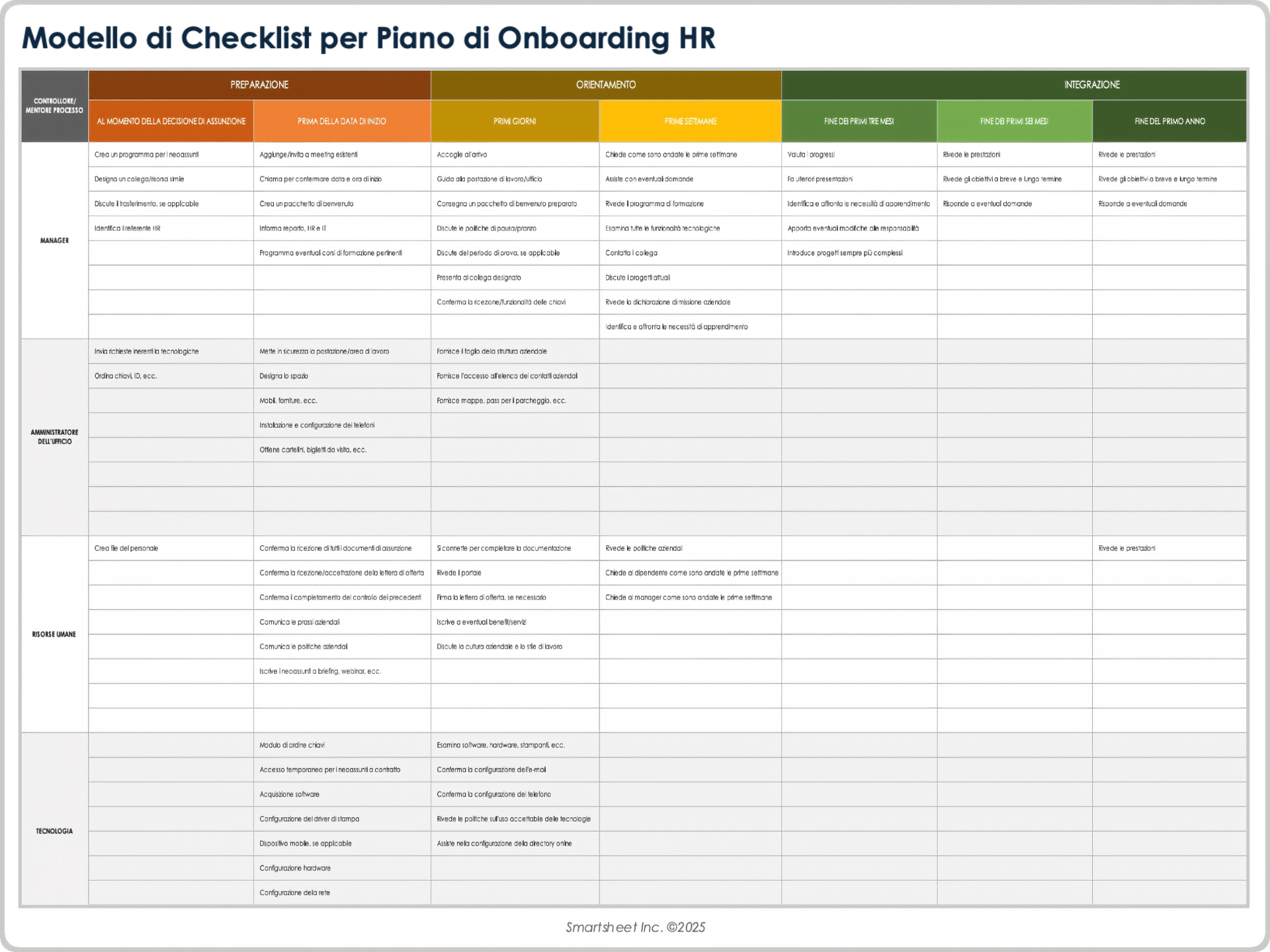Select the PRIMI GIORNI column header
Viewport: 1270px width, 952px height.
coord(515,121)
